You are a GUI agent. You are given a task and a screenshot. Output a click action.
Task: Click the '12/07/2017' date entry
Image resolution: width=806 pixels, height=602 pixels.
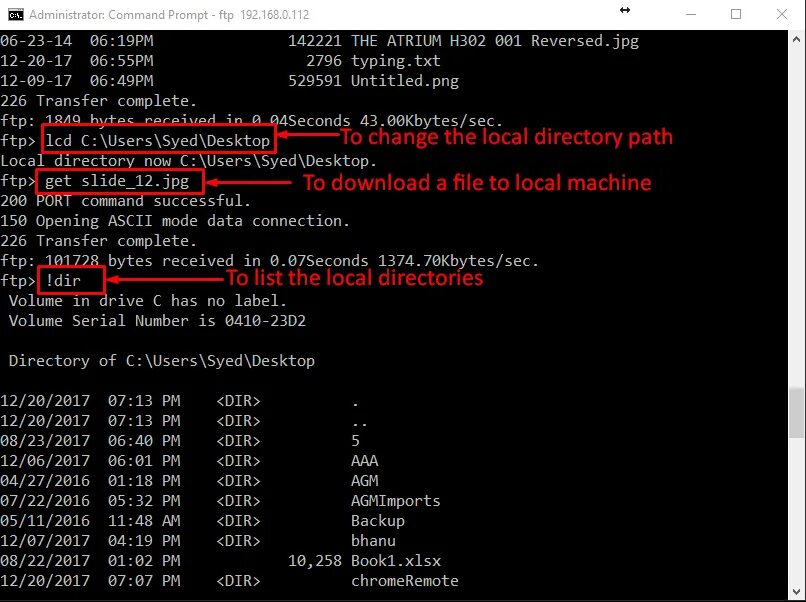click(x=45, y=541)
